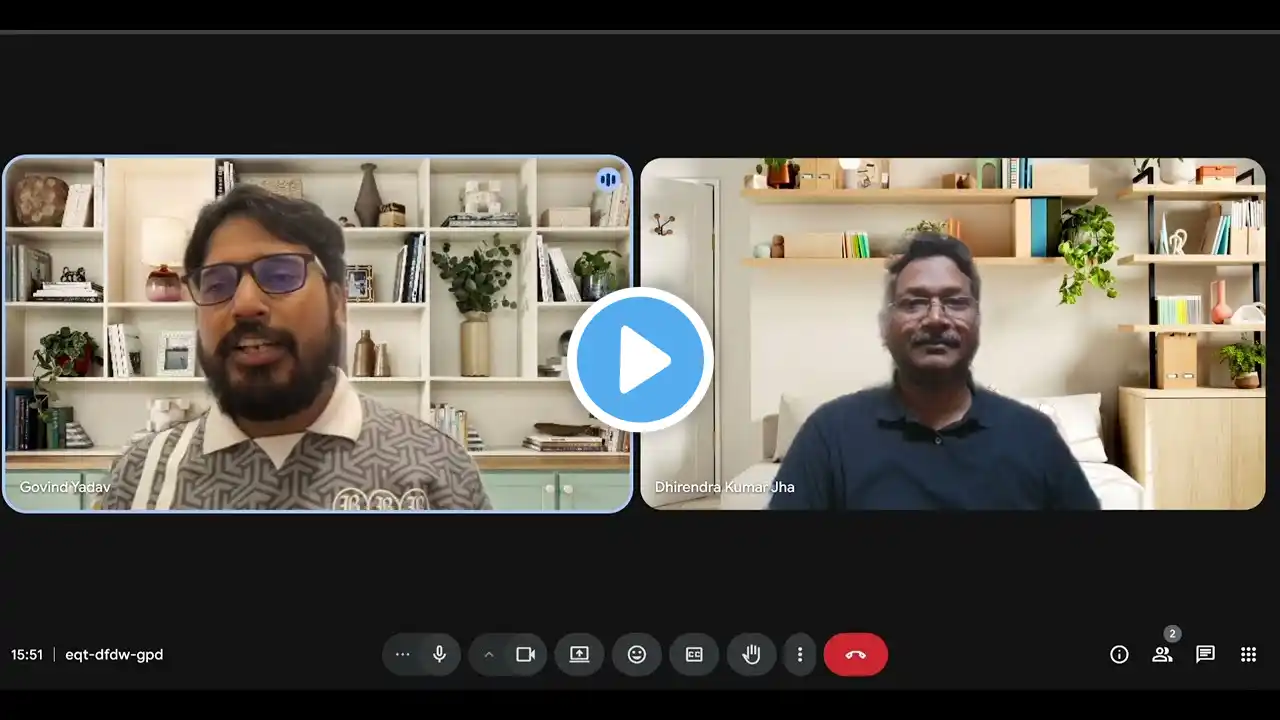Open the activities grid menu

(x=1248, y=654)
